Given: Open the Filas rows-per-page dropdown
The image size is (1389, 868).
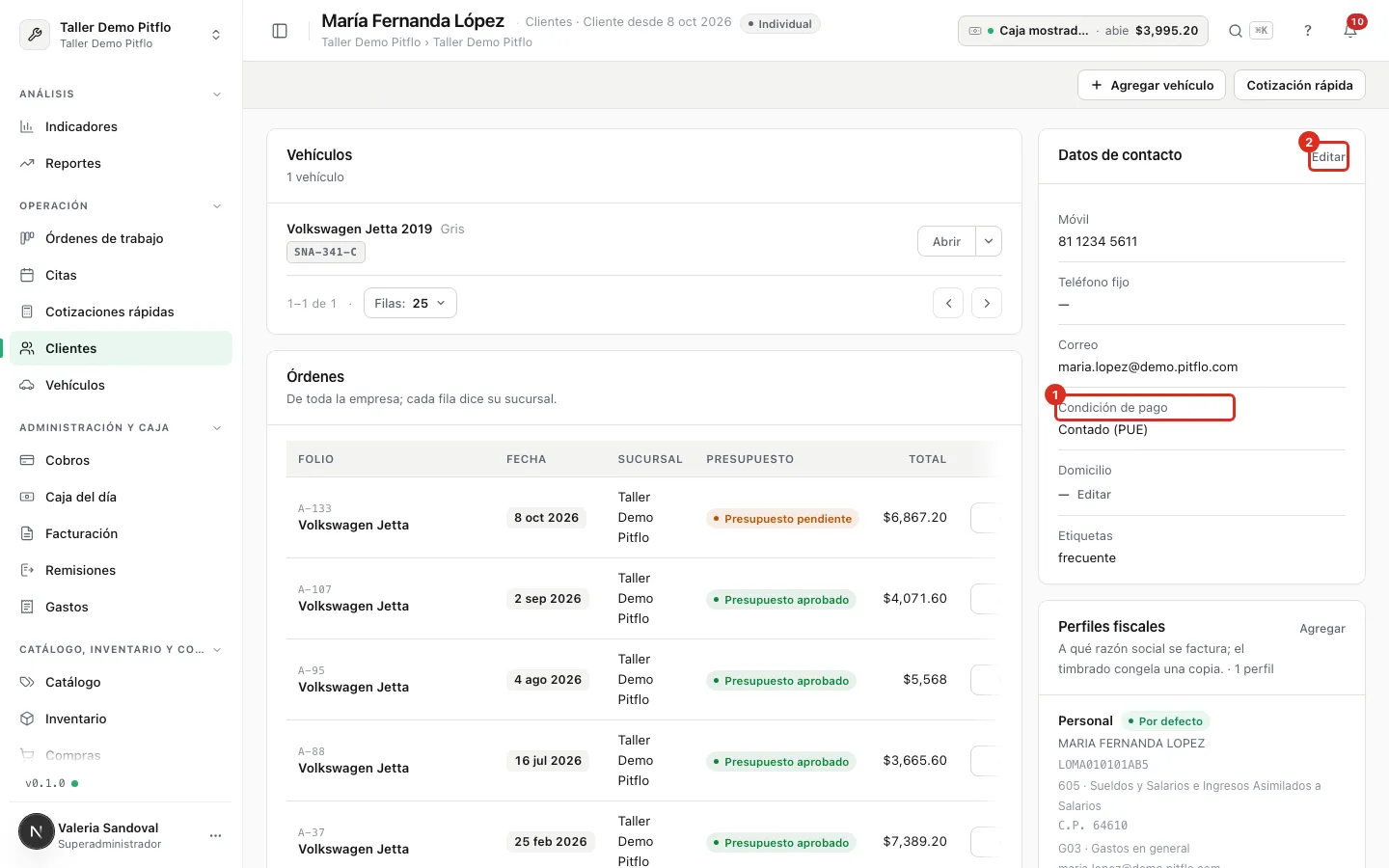Looking at the screenshot, I should tap(410, 303).
